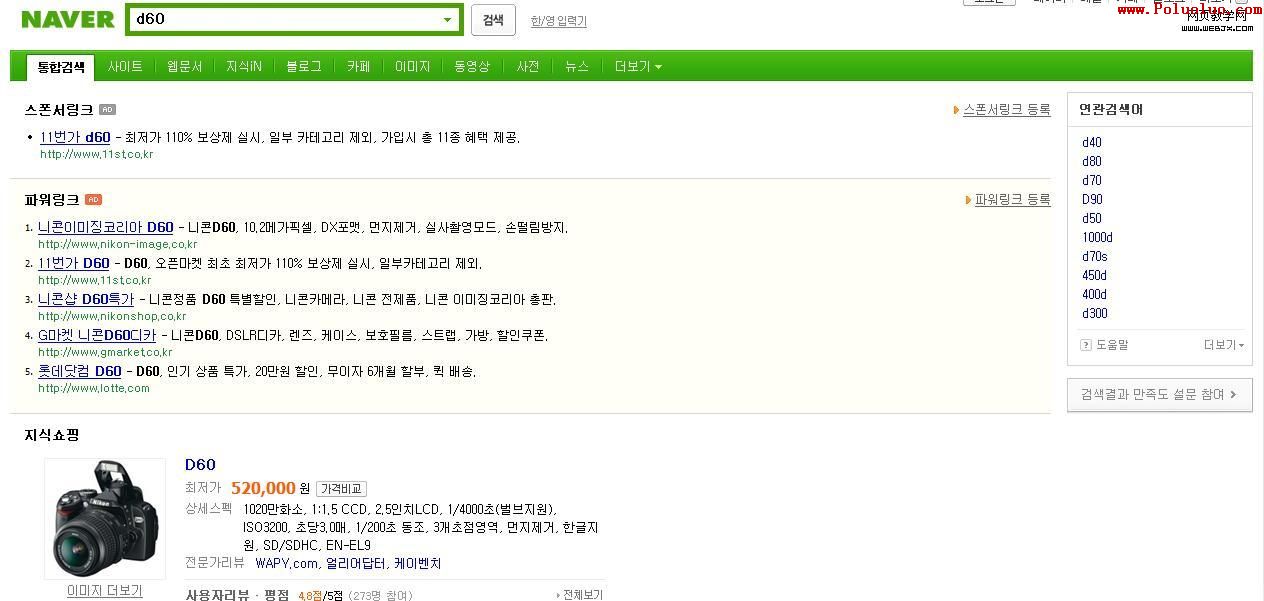Image resolution: width=1264 pixels, height=601 pixels.
Task: Select the 지식iN tab
Action: (244, 67)
